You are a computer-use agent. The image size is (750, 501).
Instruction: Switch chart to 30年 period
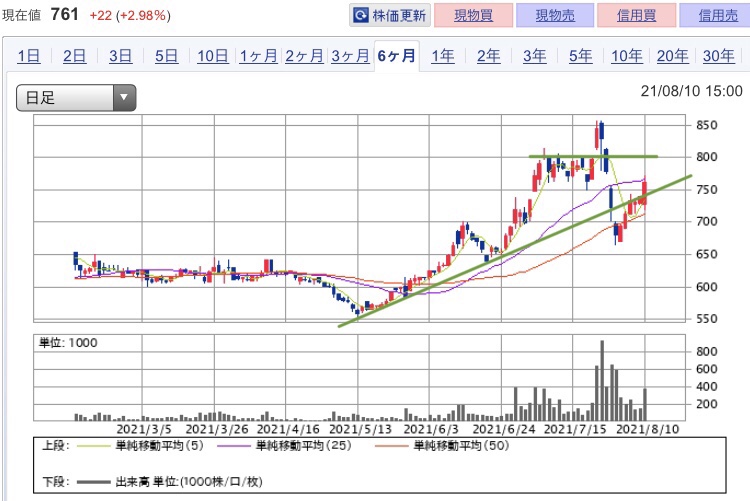tap(718, 56)
